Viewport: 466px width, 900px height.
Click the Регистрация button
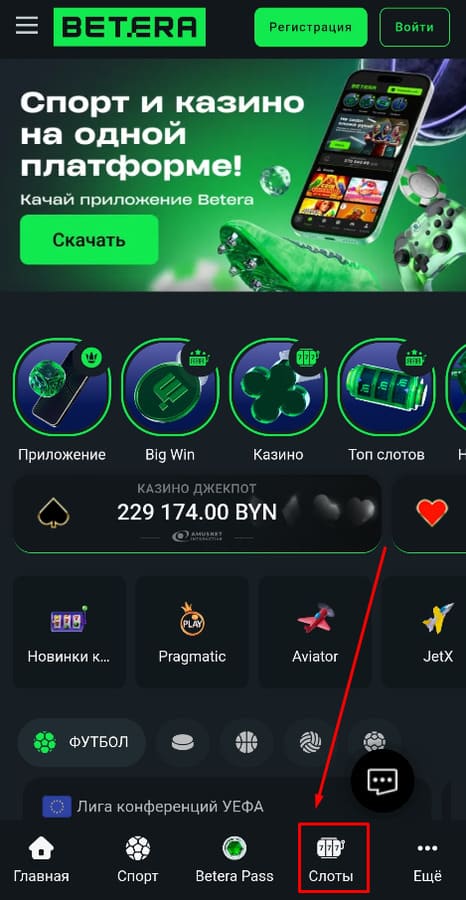[310, 27]
